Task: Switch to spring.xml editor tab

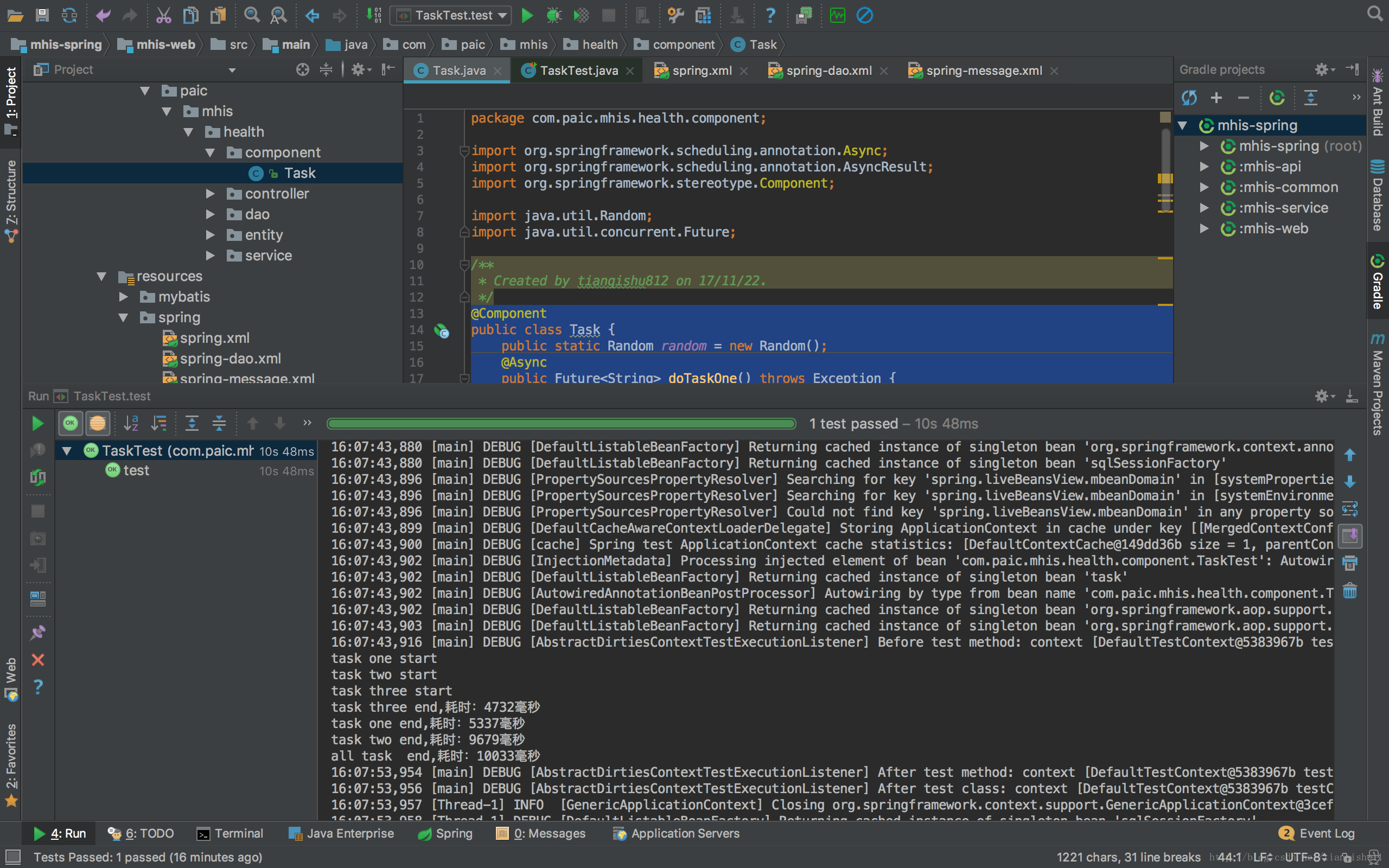Action: tap(702, 71)
